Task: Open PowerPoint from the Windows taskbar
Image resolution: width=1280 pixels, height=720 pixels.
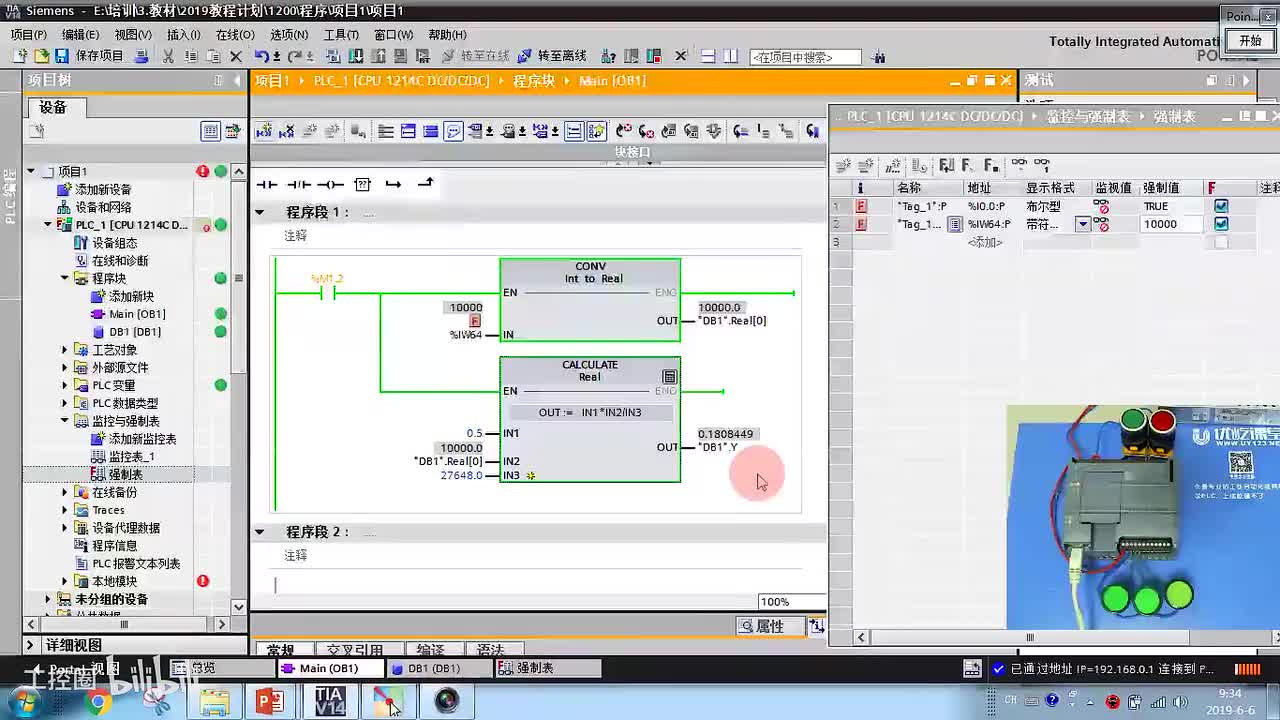Action: 270,702
